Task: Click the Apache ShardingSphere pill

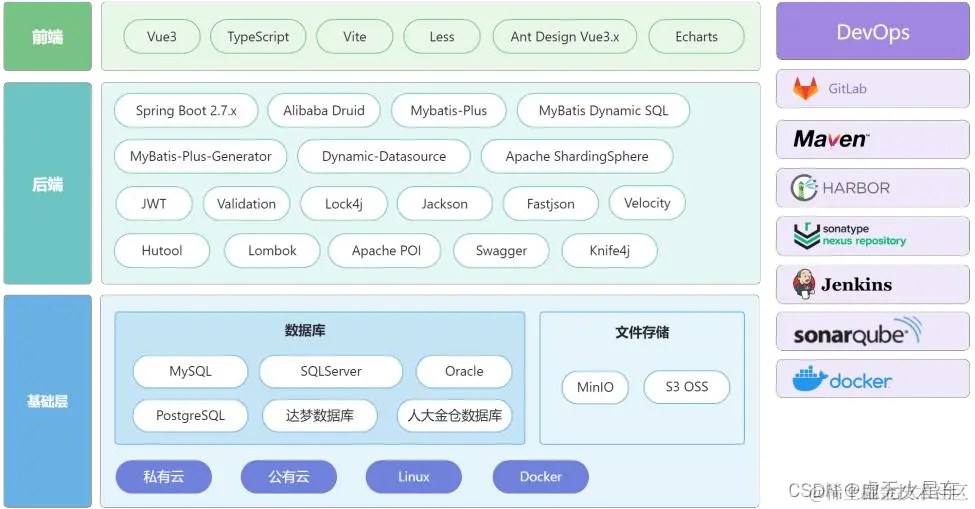Action: (x=576, y=156)
